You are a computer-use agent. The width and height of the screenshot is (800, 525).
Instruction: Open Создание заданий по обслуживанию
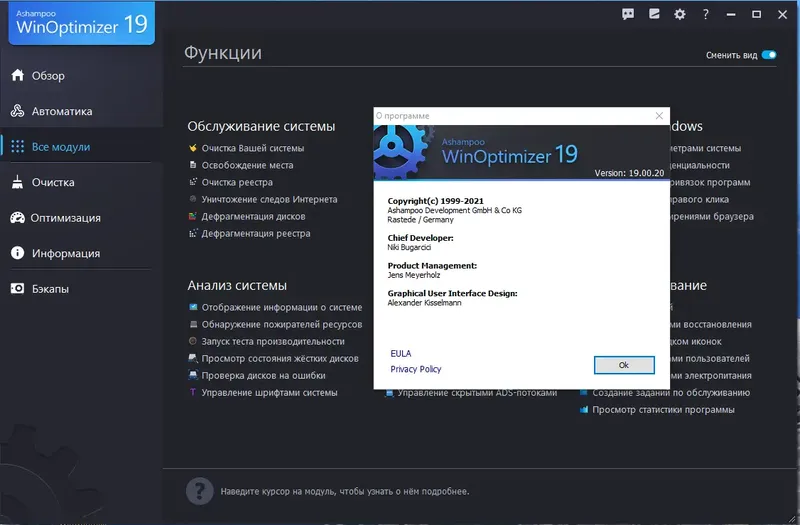coord(671,393)
